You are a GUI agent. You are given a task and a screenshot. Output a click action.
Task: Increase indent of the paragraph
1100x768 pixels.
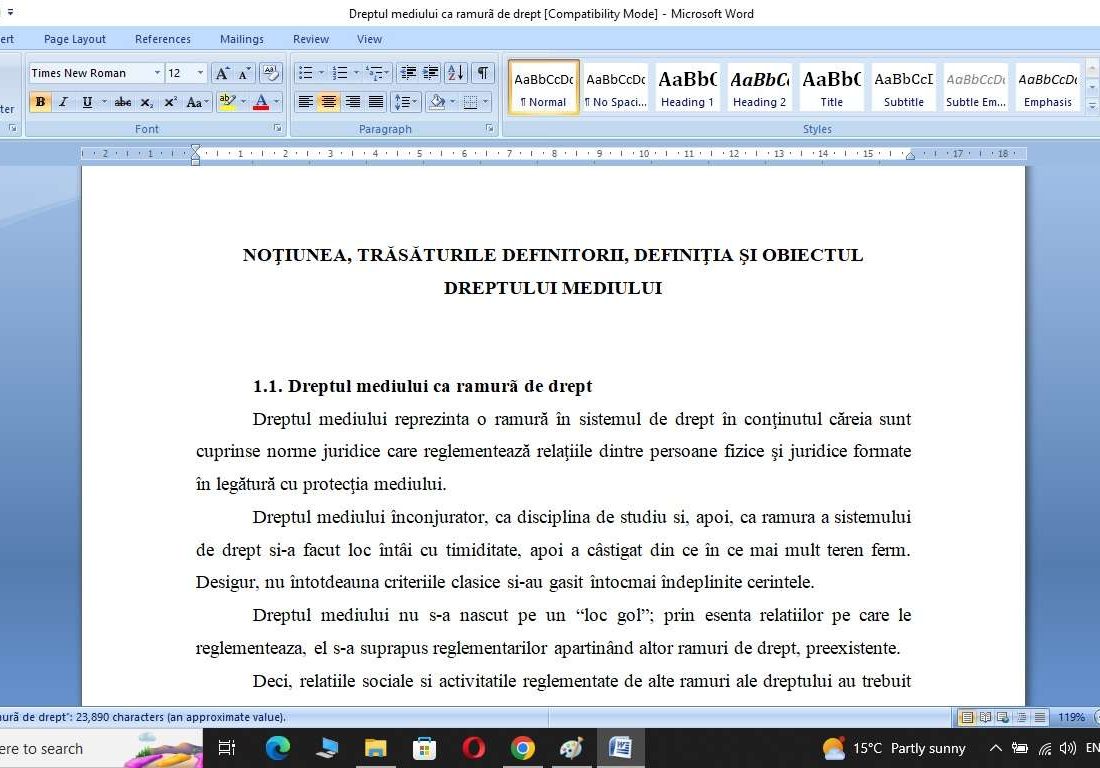pos(430,73)
